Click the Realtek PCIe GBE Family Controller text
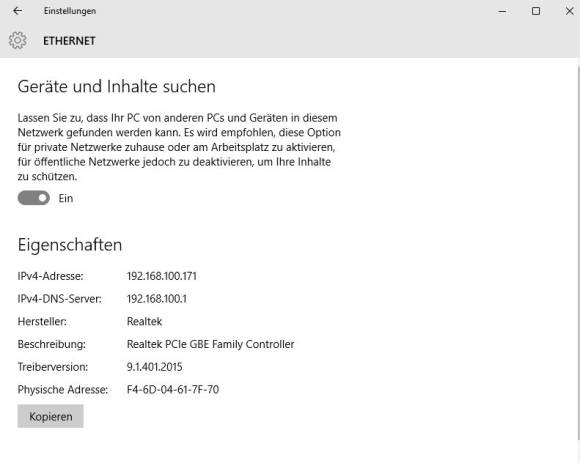 (210, 344)
